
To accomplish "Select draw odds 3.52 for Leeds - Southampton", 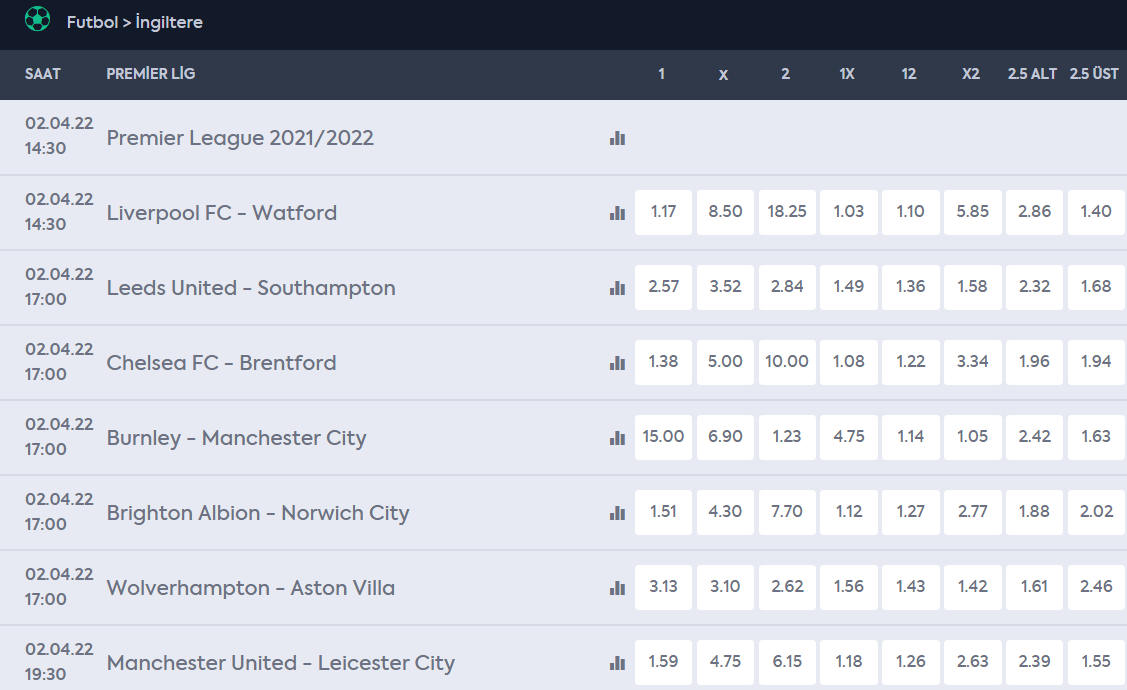I will (725, 287).
